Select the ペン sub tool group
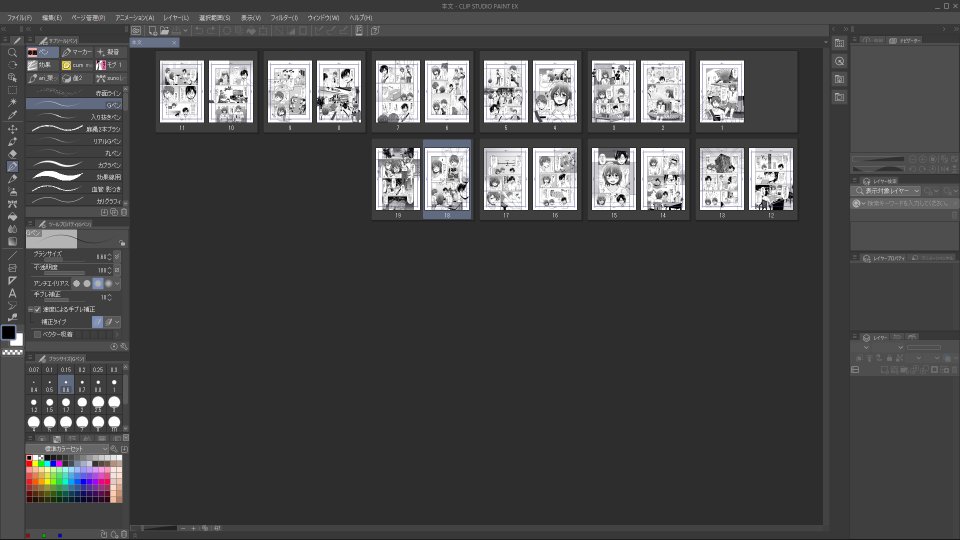Image resolution: width=960 pixels, height=540 pixels. coord(43,52)
